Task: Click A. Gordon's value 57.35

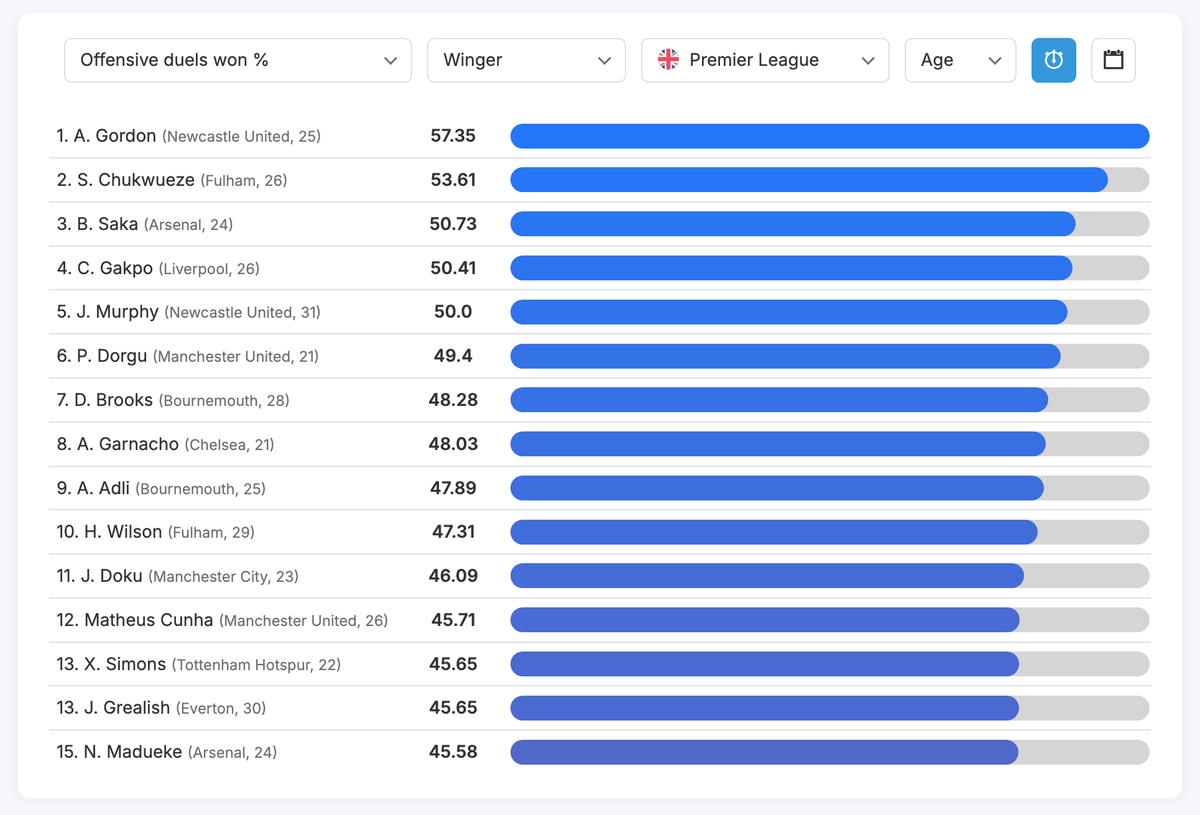Action: pyautogui.click(x=453, y=136)
